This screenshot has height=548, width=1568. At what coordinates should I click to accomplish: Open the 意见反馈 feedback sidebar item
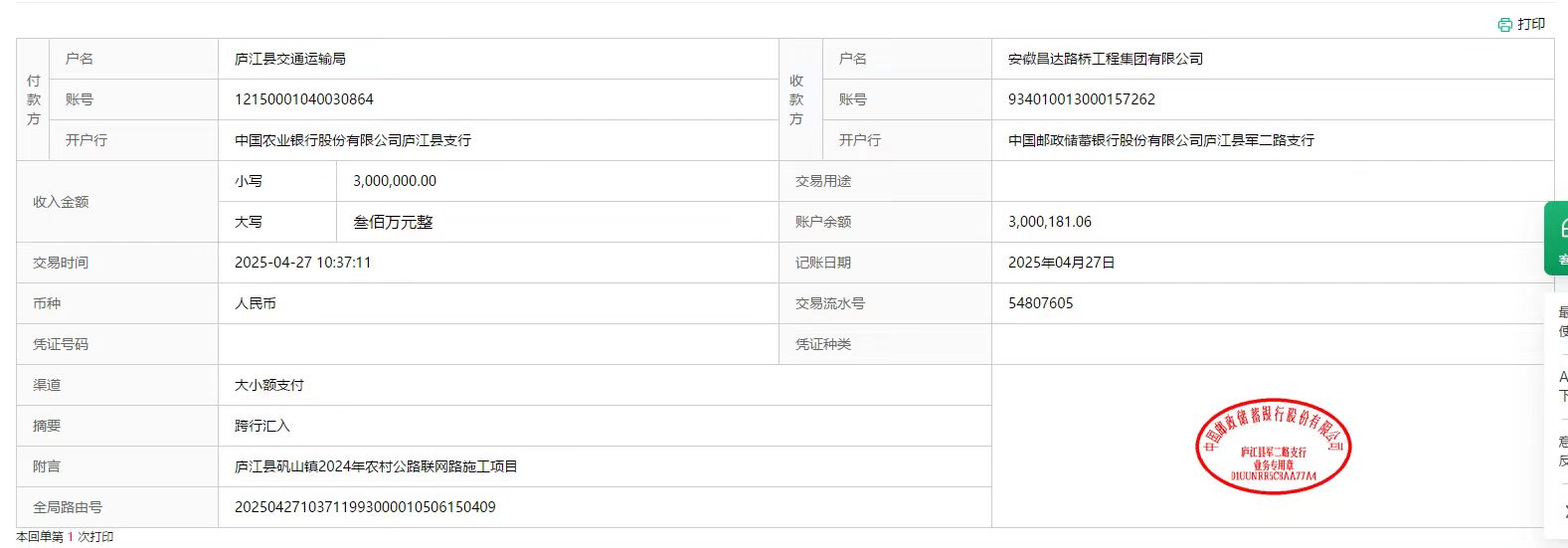1563,451
